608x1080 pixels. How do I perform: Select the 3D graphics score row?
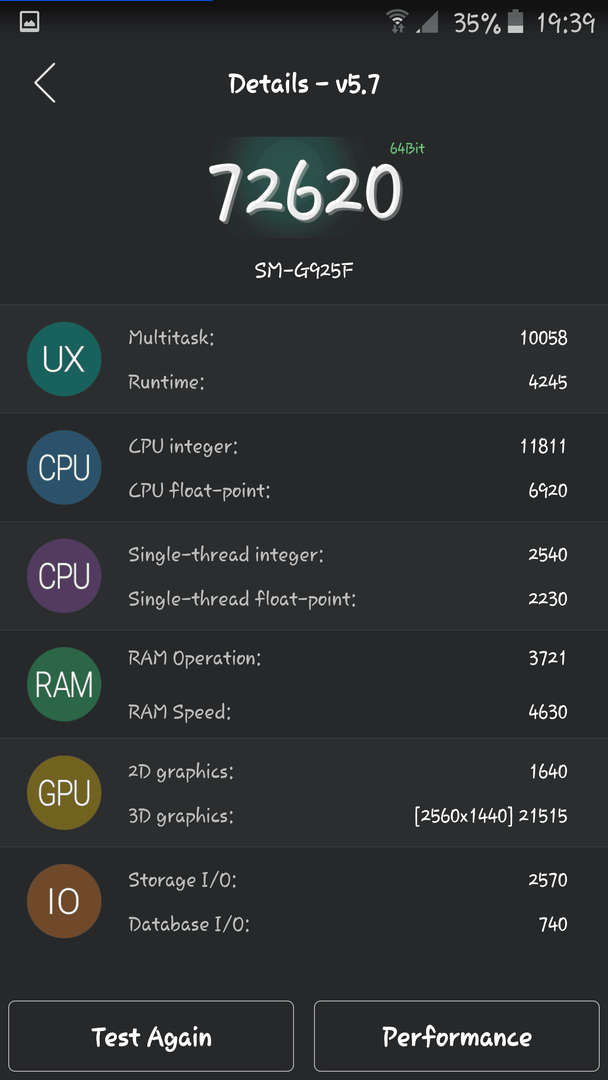[x=348, y=816]
